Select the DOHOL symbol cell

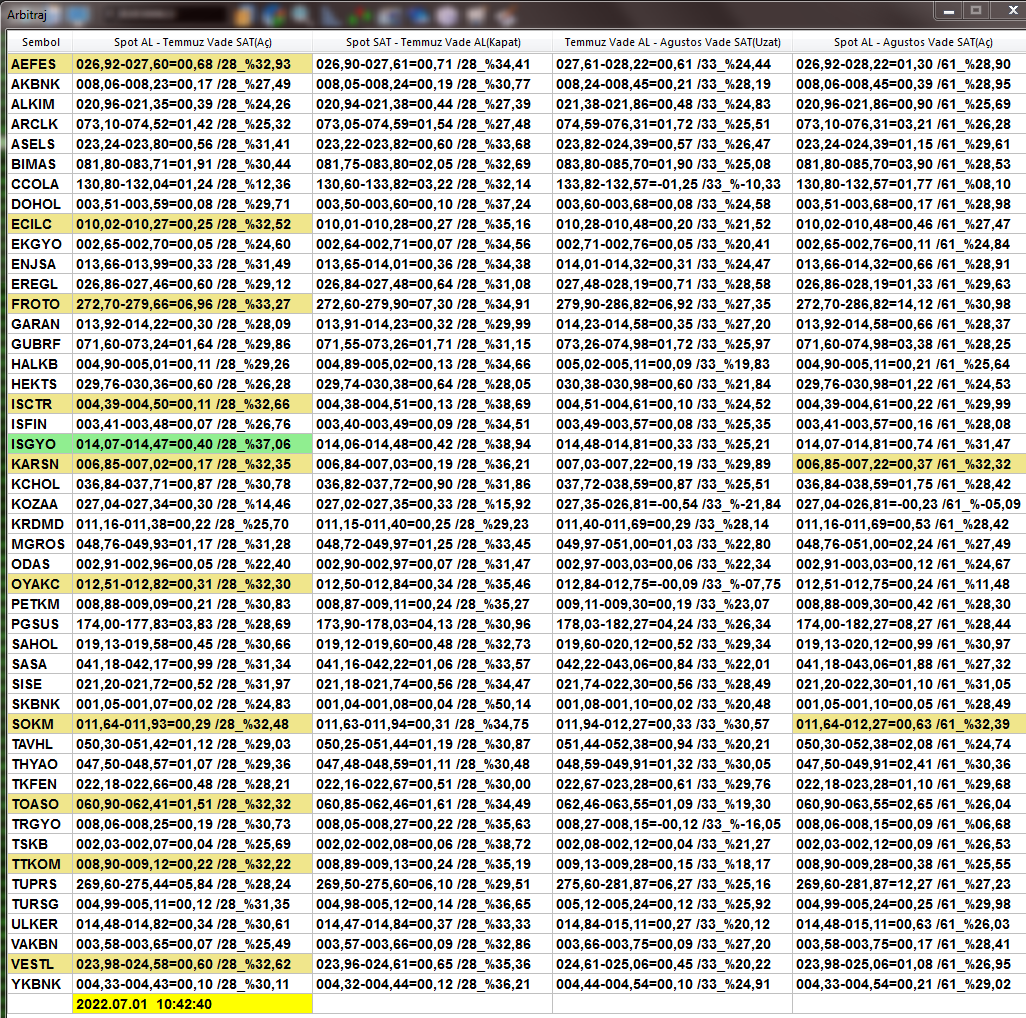40,204
